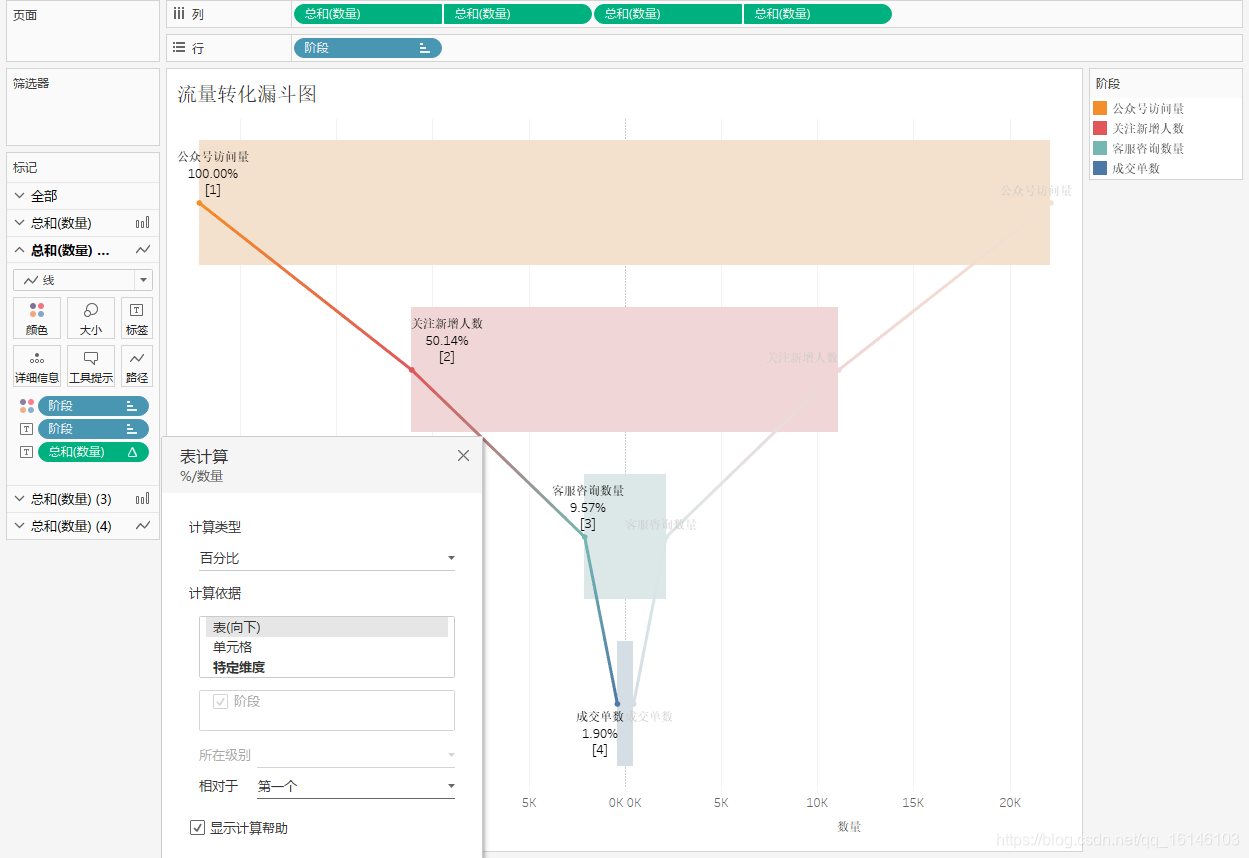The height and width of the screenshot is (858, 1249).
Task: Click the bar icon beside 总和(数量) (3)
Action: tap(143, 498)
